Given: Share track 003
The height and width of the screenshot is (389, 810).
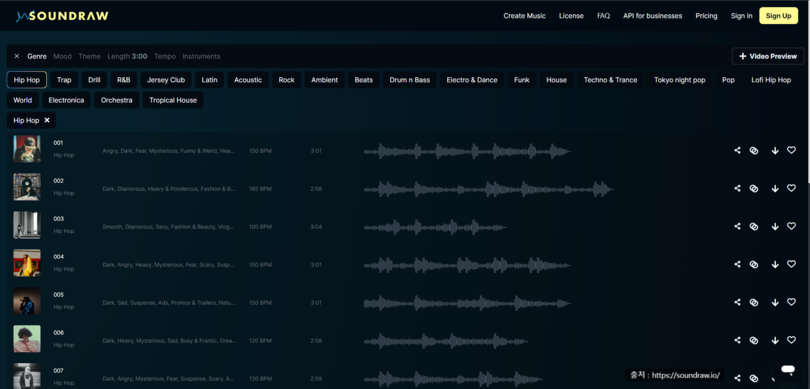Looking at the screenshot, I should pos(737,226).
